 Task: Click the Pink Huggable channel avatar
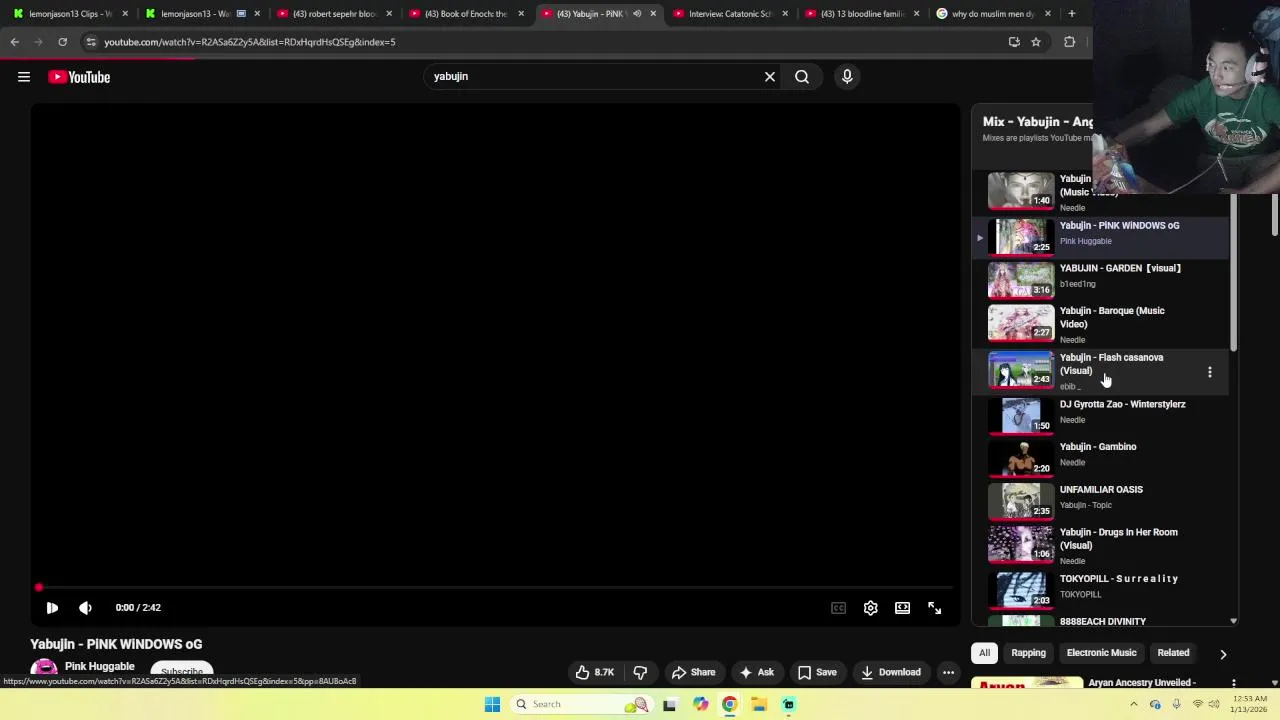44,669
